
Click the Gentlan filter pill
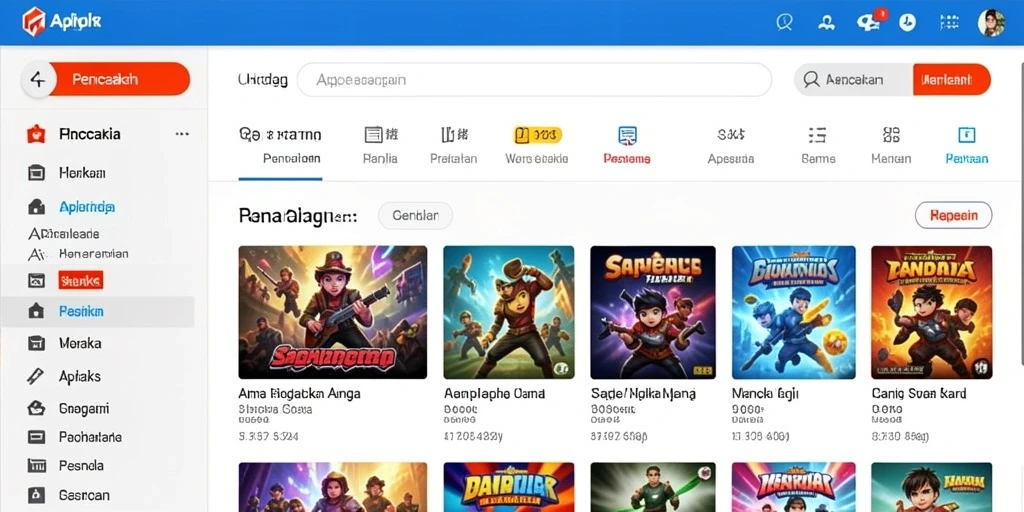pyautogui.click(x=415, y=216)
